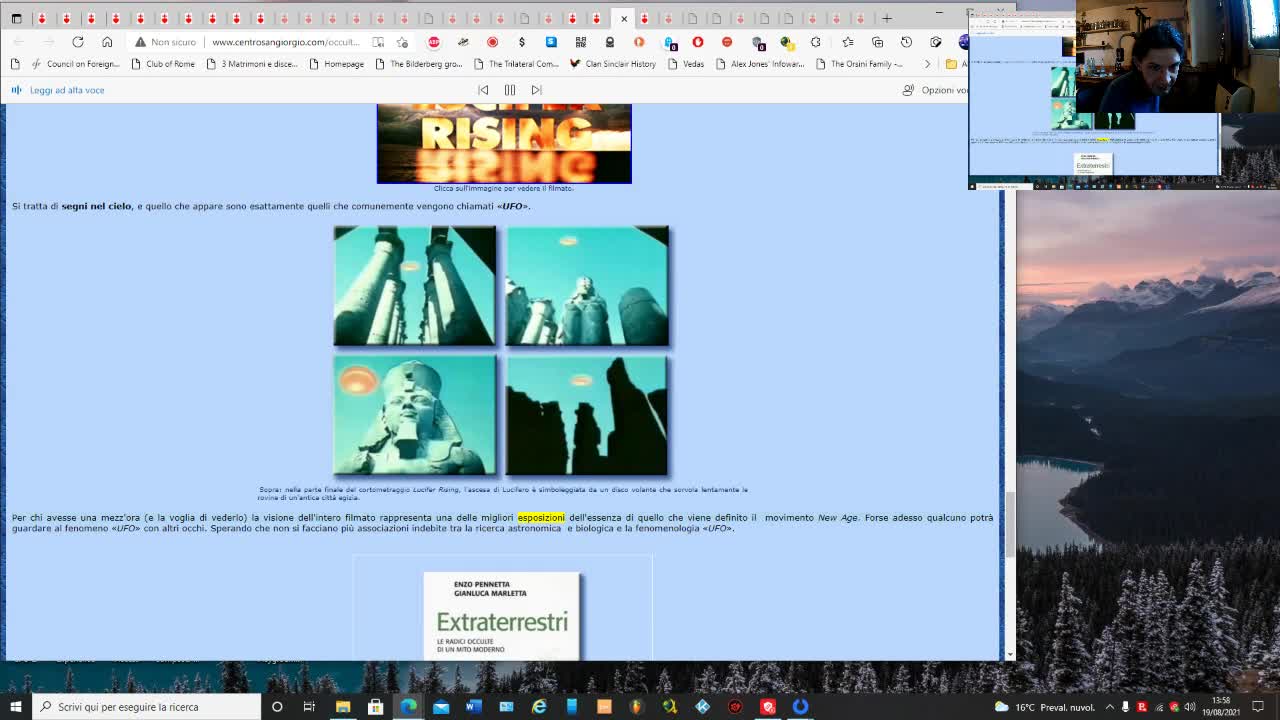The width and height of the screenshot is (1280, 720).
Task: Click UFO over temple columns thumbnail
Action: 414,286
